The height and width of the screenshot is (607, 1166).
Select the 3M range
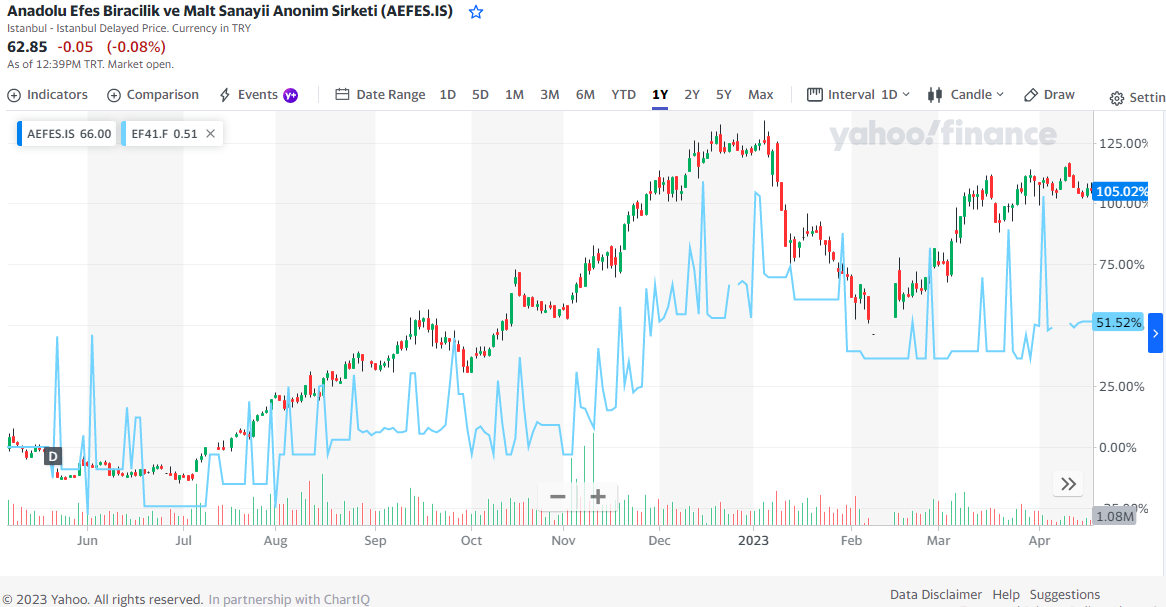pos(550,94)
